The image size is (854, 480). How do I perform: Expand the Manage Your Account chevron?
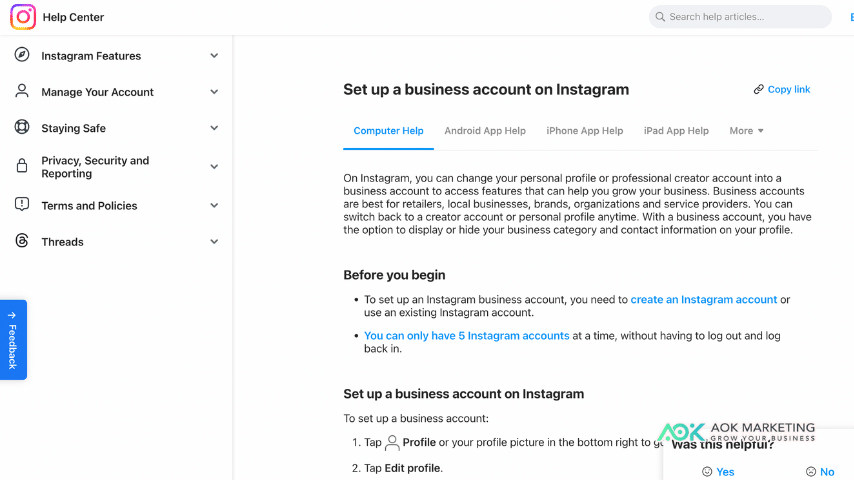coord(214,92)
